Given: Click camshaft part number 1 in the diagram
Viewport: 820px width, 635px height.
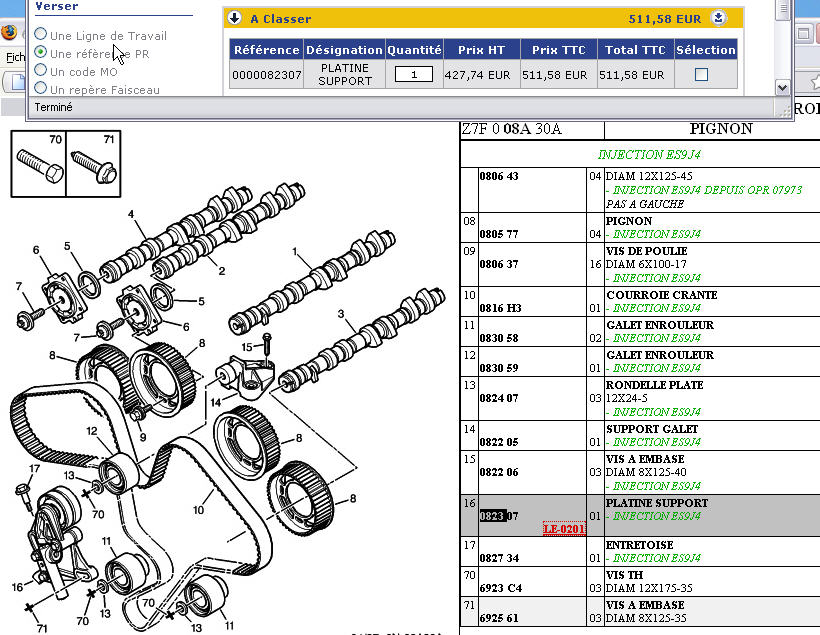Looking at the screenshot, I should point(295,250).
